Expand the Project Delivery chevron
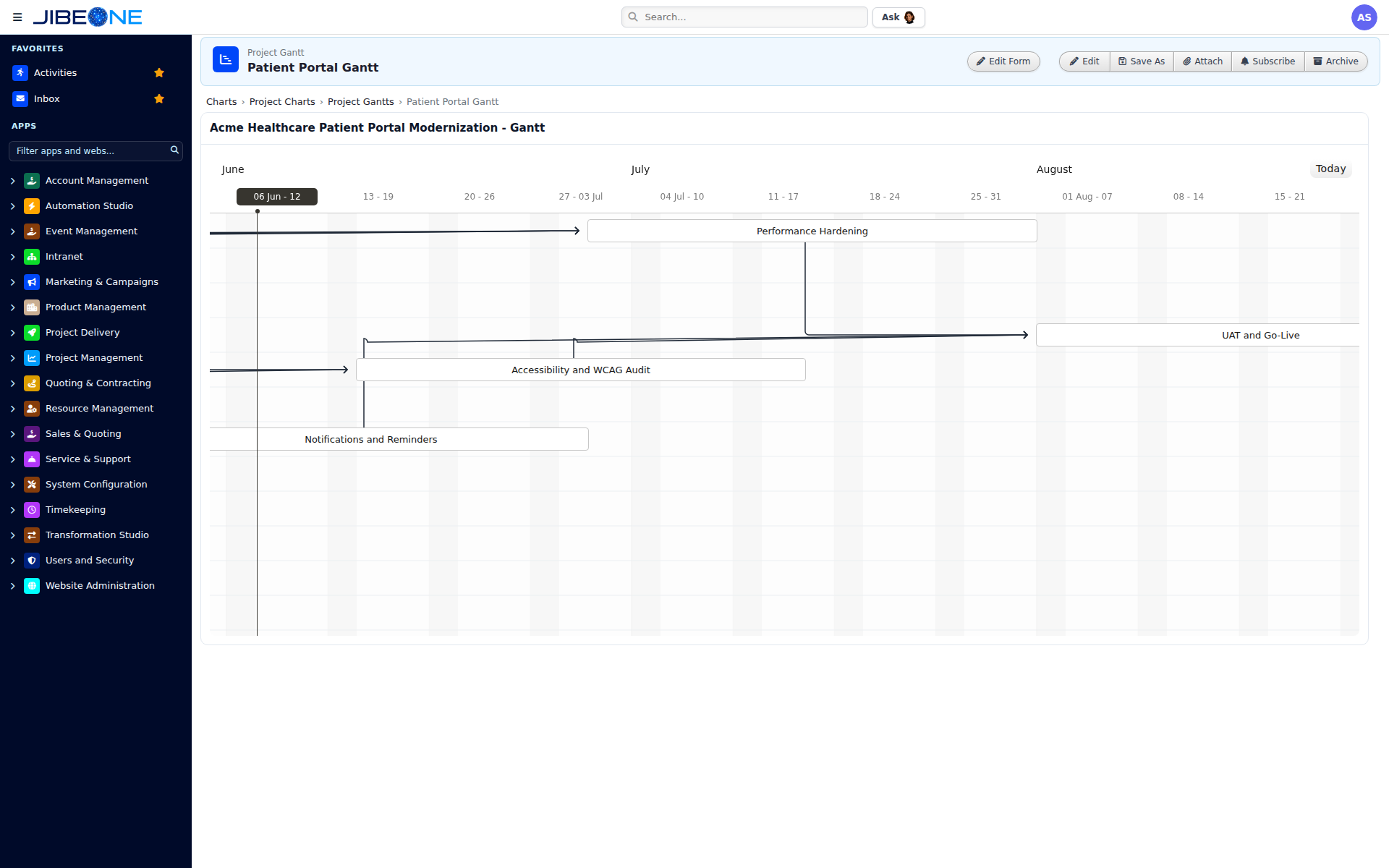Viewport: 1389px width, 868px height. [x=12, y=333]
